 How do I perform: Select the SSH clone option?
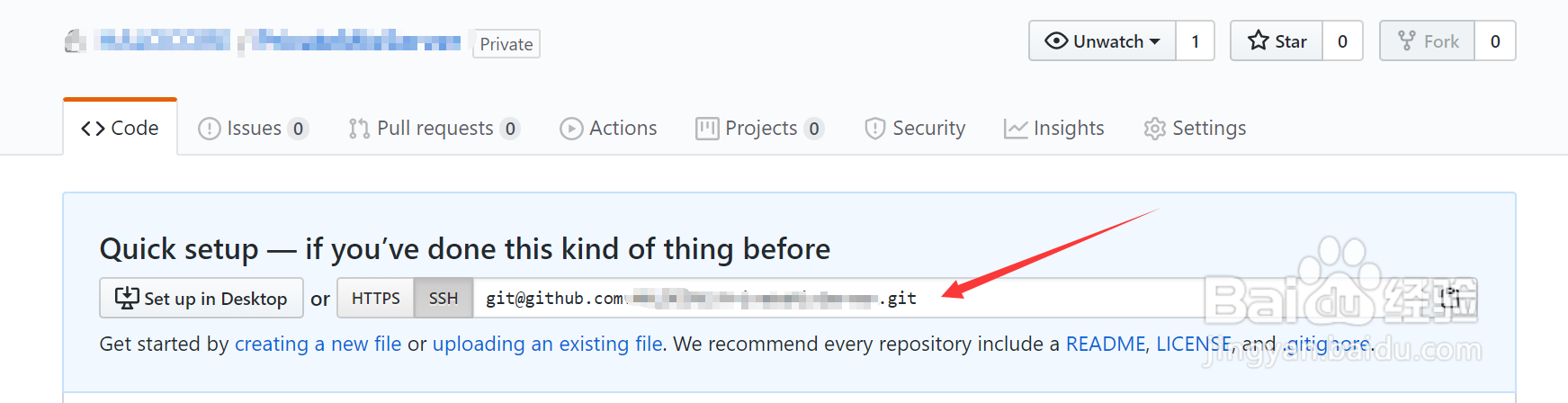pyautogui.click(x=444, y=299)
